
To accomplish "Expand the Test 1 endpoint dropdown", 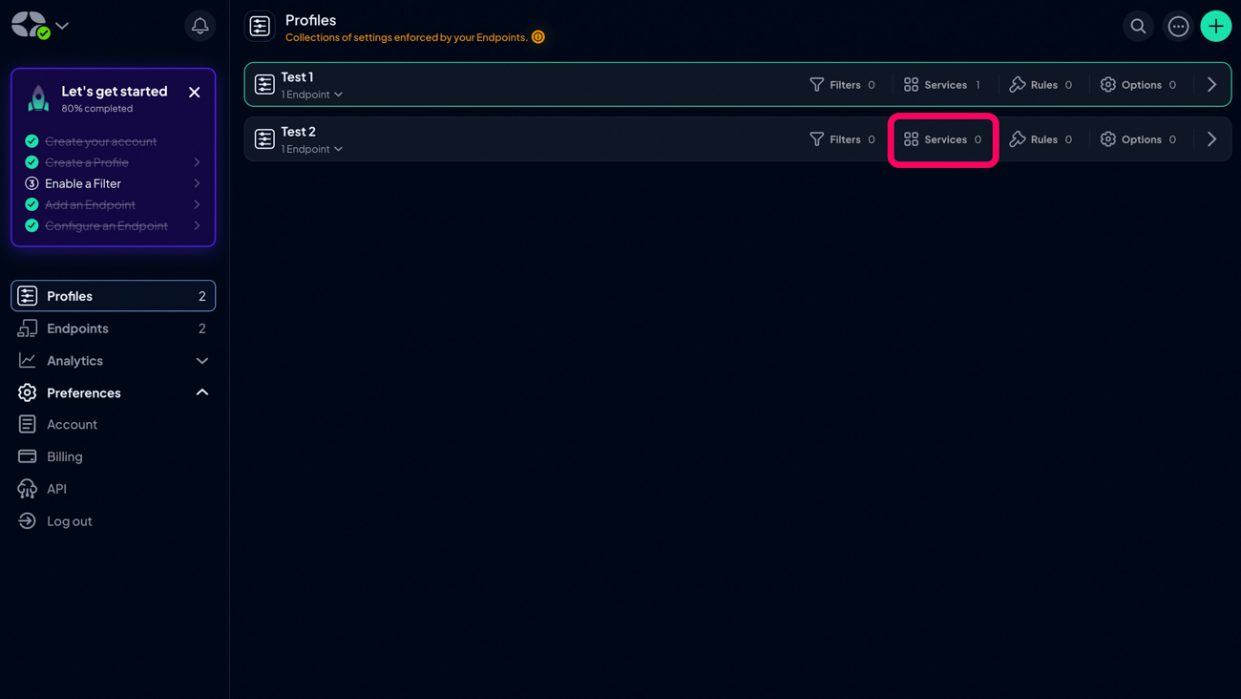I will click(x=311, y=95).
